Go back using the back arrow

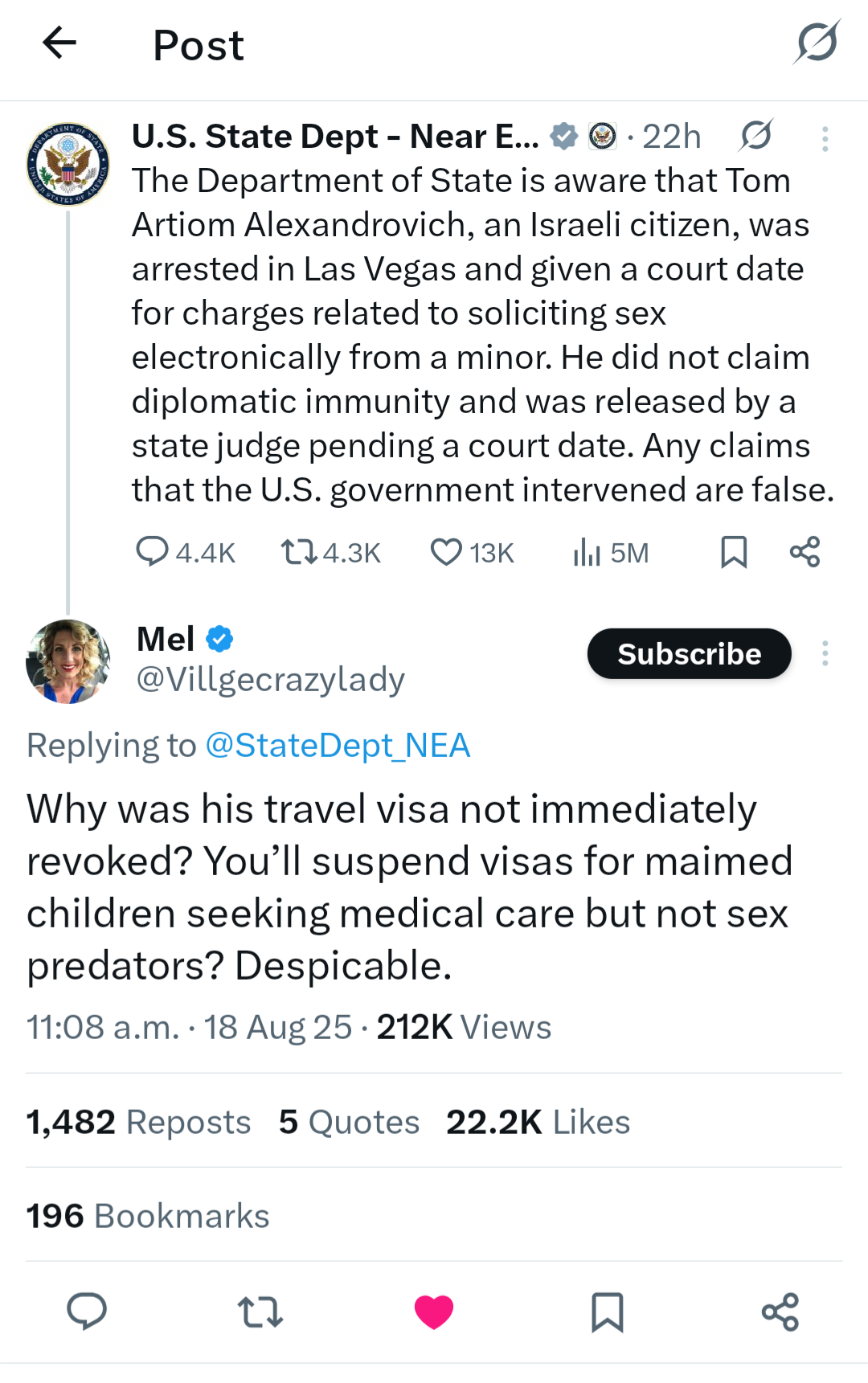point(59,43)
